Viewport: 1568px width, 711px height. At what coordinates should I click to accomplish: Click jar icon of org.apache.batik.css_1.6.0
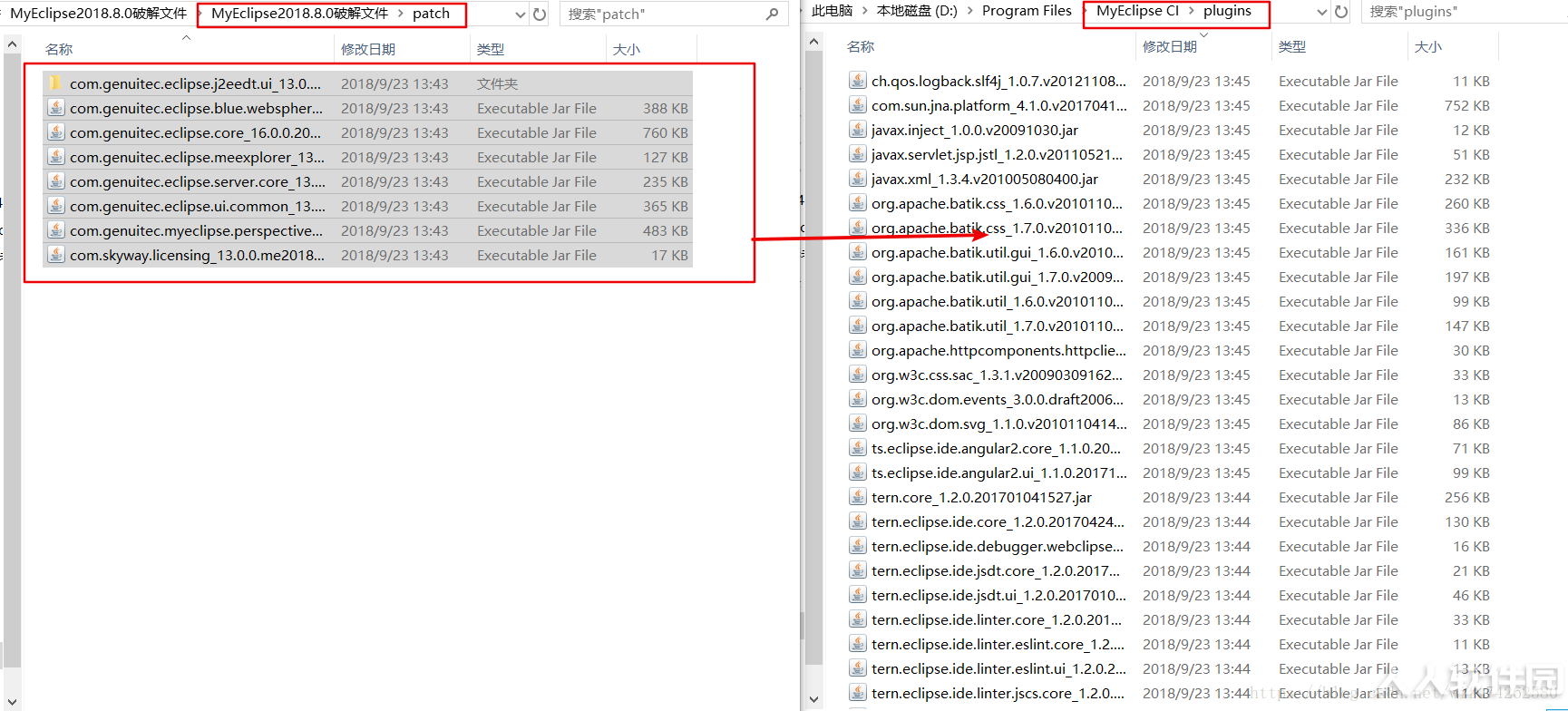(x=857, y=203)
